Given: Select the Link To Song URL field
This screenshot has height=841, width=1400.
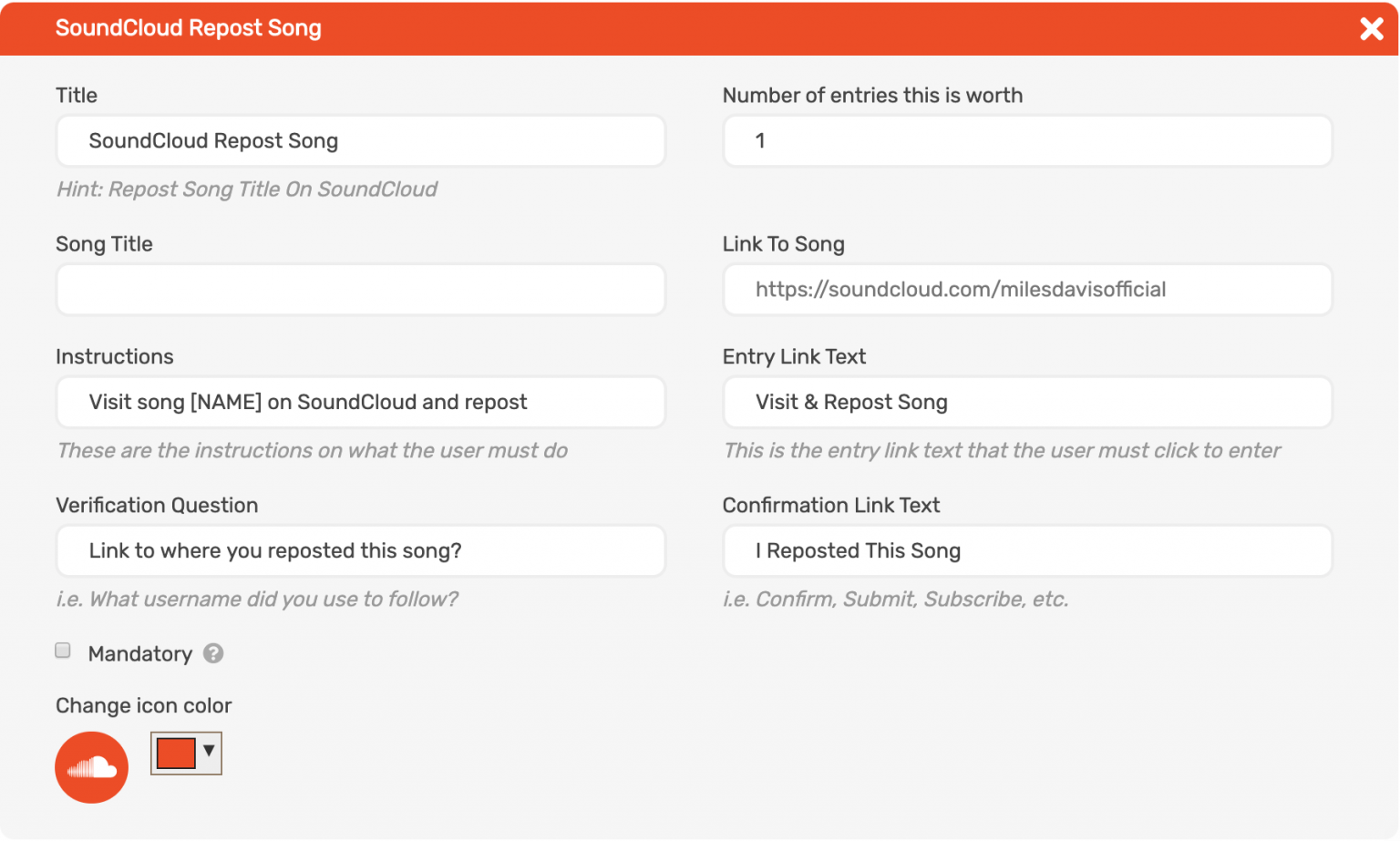Looking at the screenshot, I should point(1027,290).
